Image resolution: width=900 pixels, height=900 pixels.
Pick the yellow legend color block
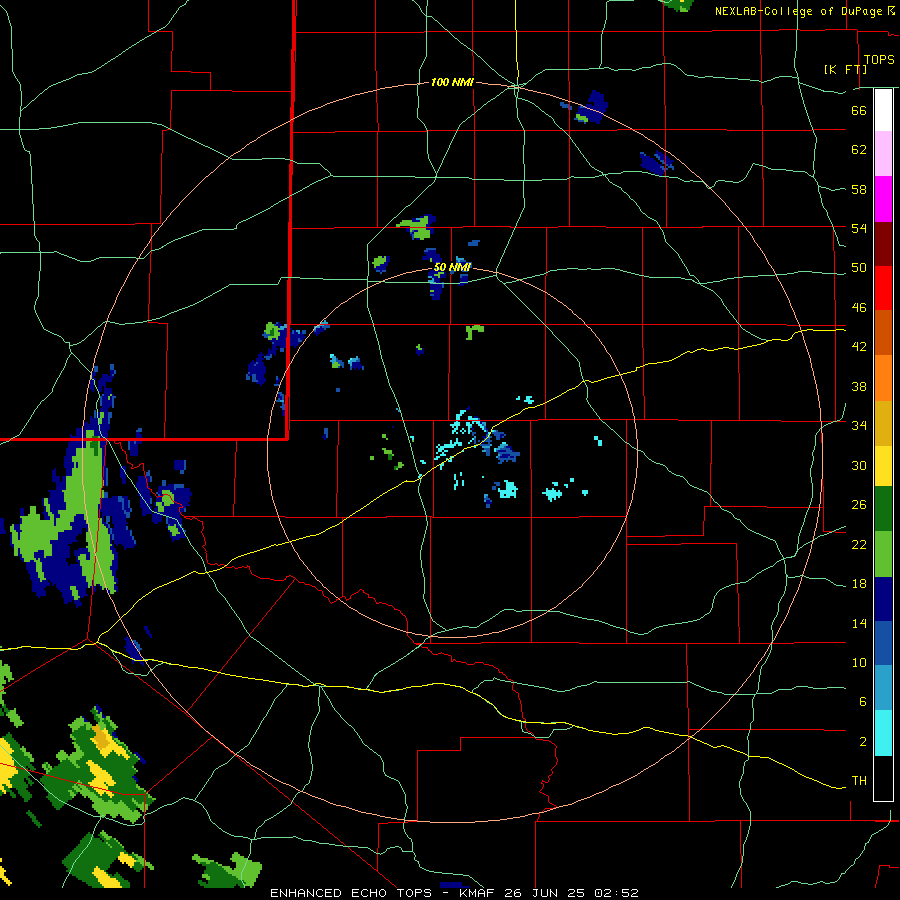883,467
